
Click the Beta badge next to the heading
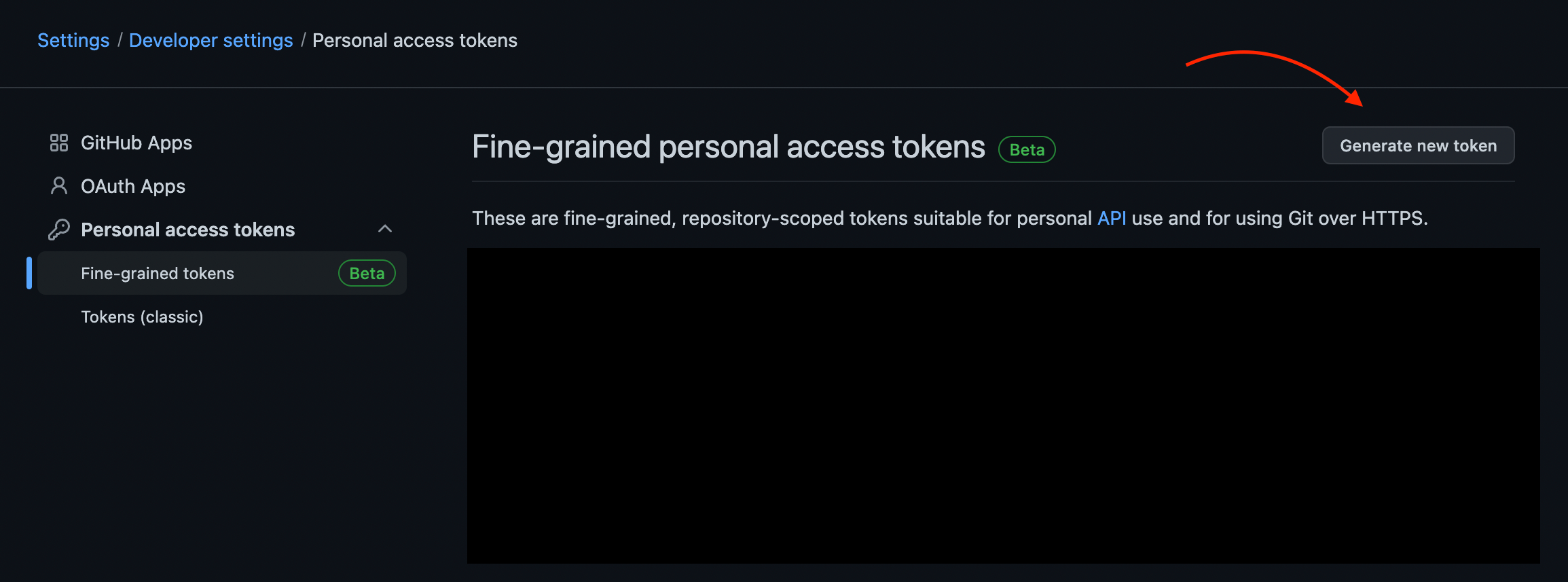(x=1027, y=149)
